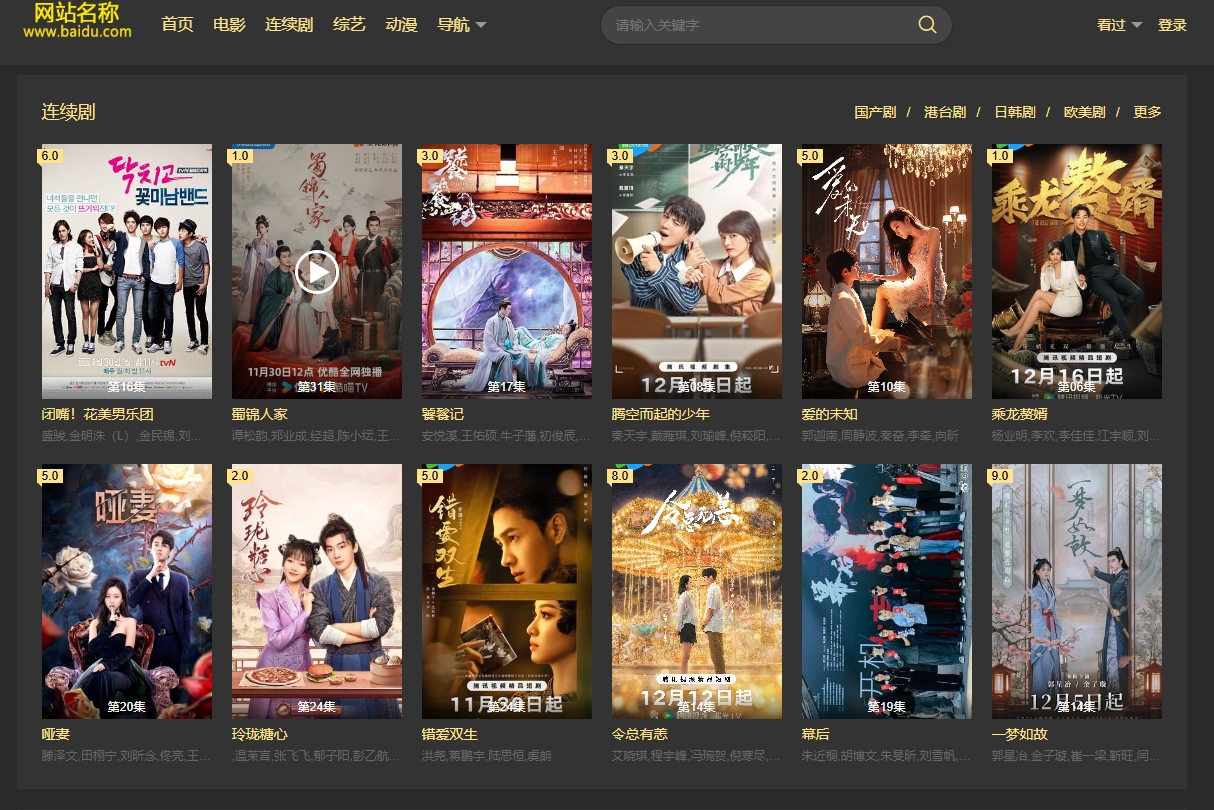Open the 腾空而起的少年 poster thumbnail

coord(697,271)
